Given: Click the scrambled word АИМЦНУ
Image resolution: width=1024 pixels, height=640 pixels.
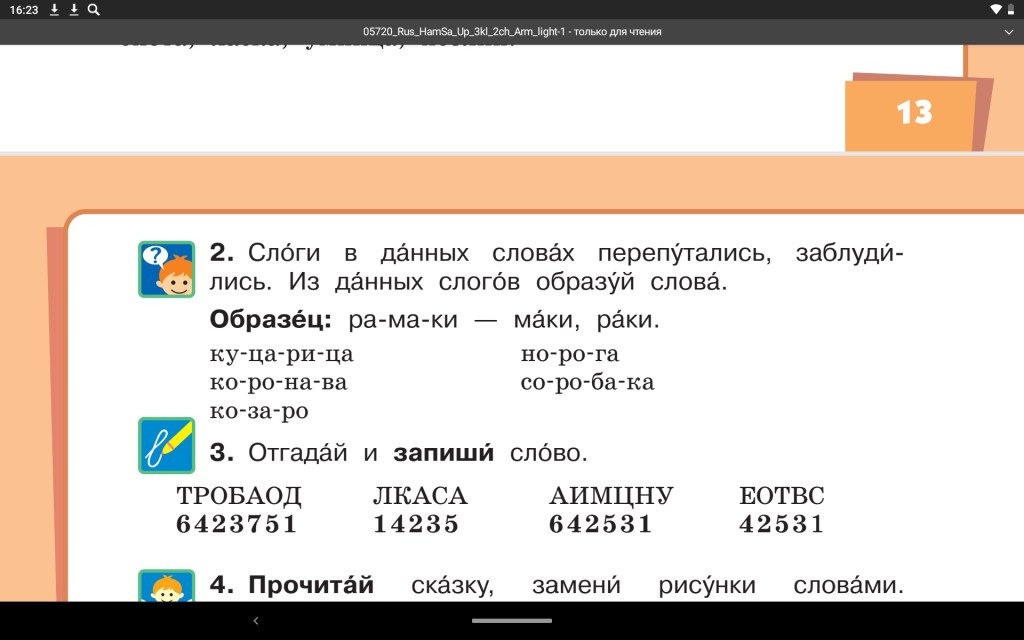Looking at the screenshot, I should coord(611,496).
